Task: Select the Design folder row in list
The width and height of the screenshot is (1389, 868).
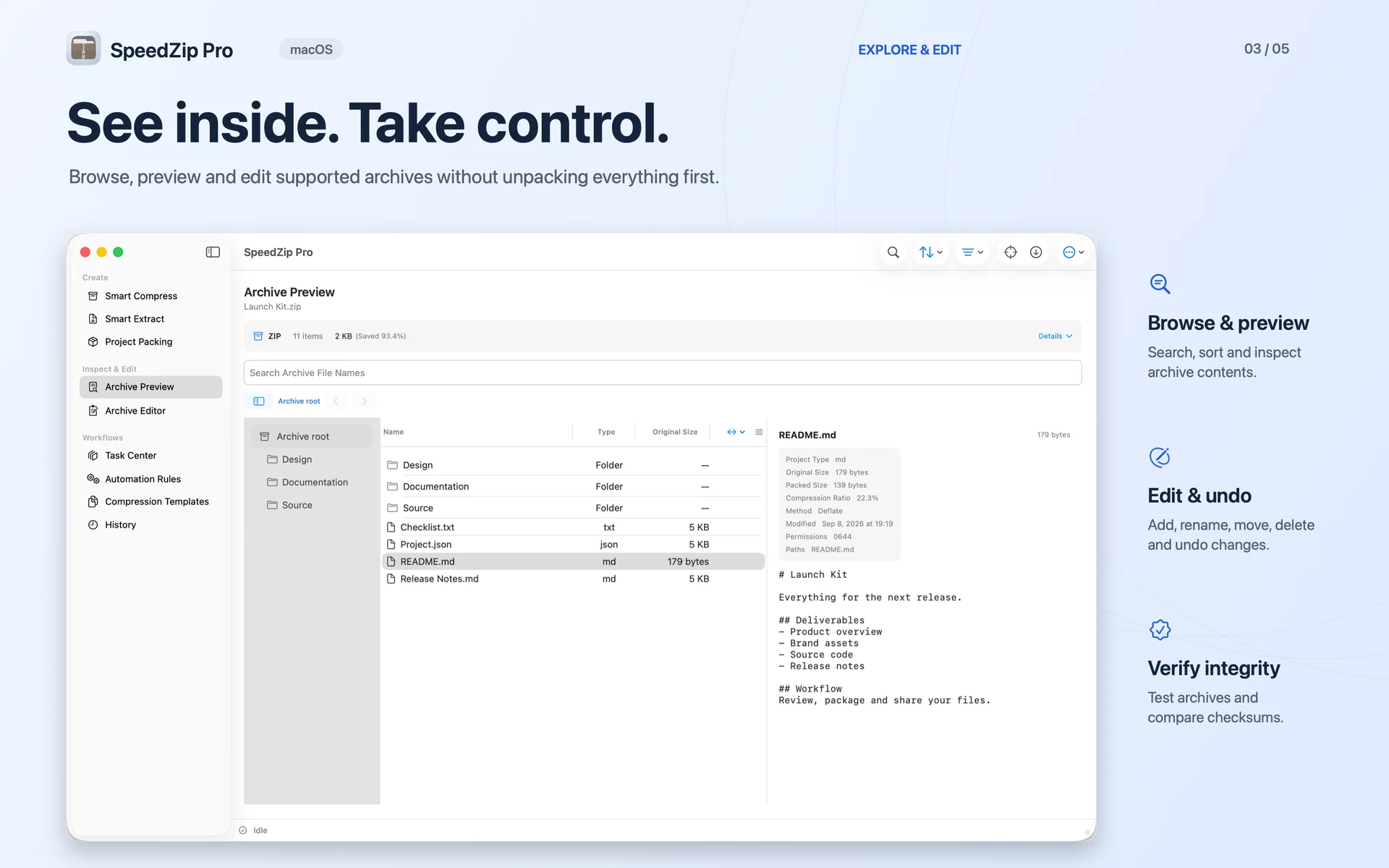Action: pyautogui.click(x=573, y=465)
